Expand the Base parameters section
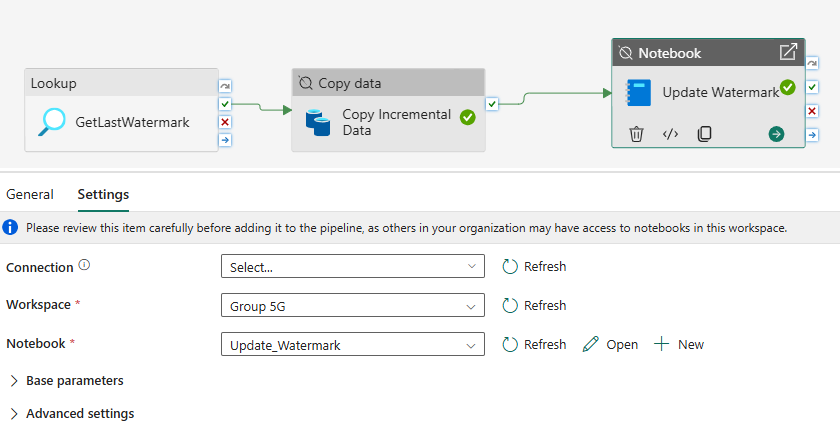840x435 pixels. coord(67,381)
